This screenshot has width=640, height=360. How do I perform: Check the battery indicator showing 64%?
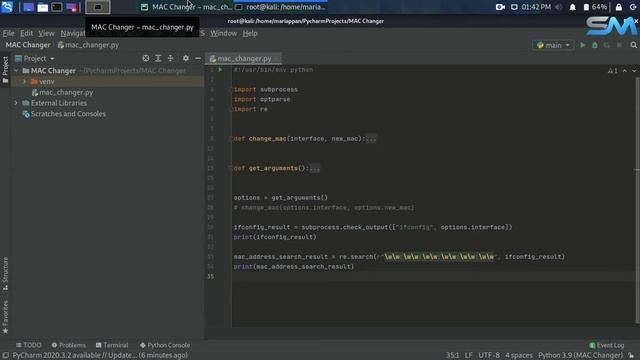tap(596, 7)
